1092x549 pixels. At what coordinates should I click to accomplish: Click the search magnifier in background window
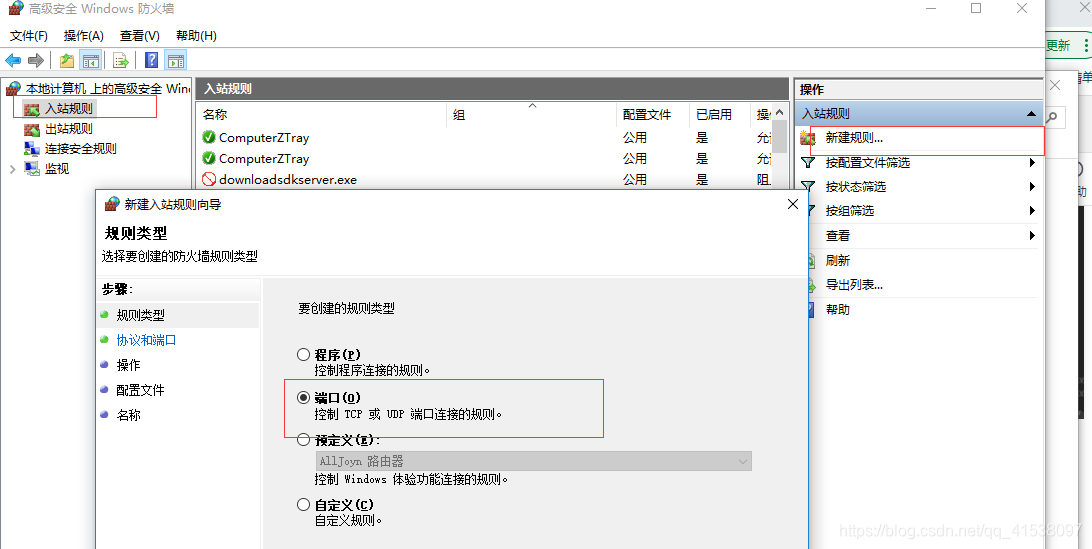(1052, 117)
